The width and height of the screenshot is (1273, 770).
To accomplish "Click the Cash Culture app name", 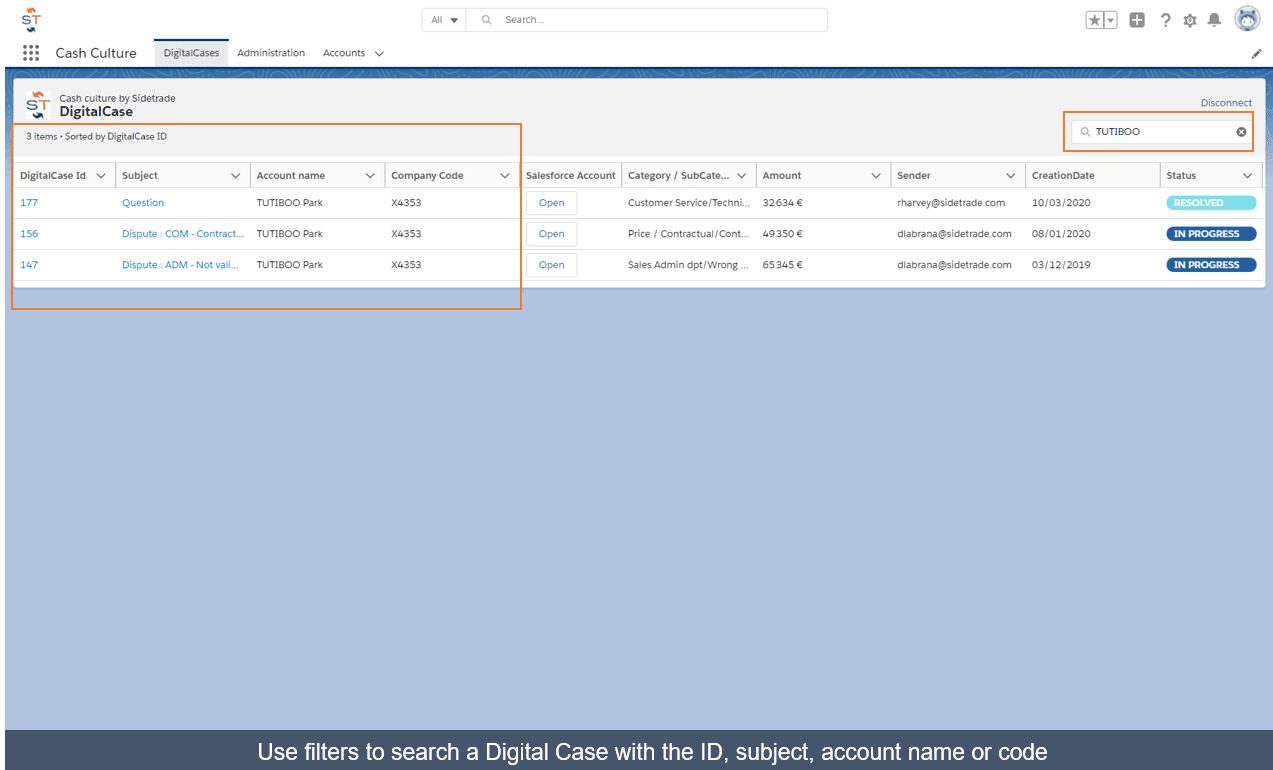I will click(96, 53).
